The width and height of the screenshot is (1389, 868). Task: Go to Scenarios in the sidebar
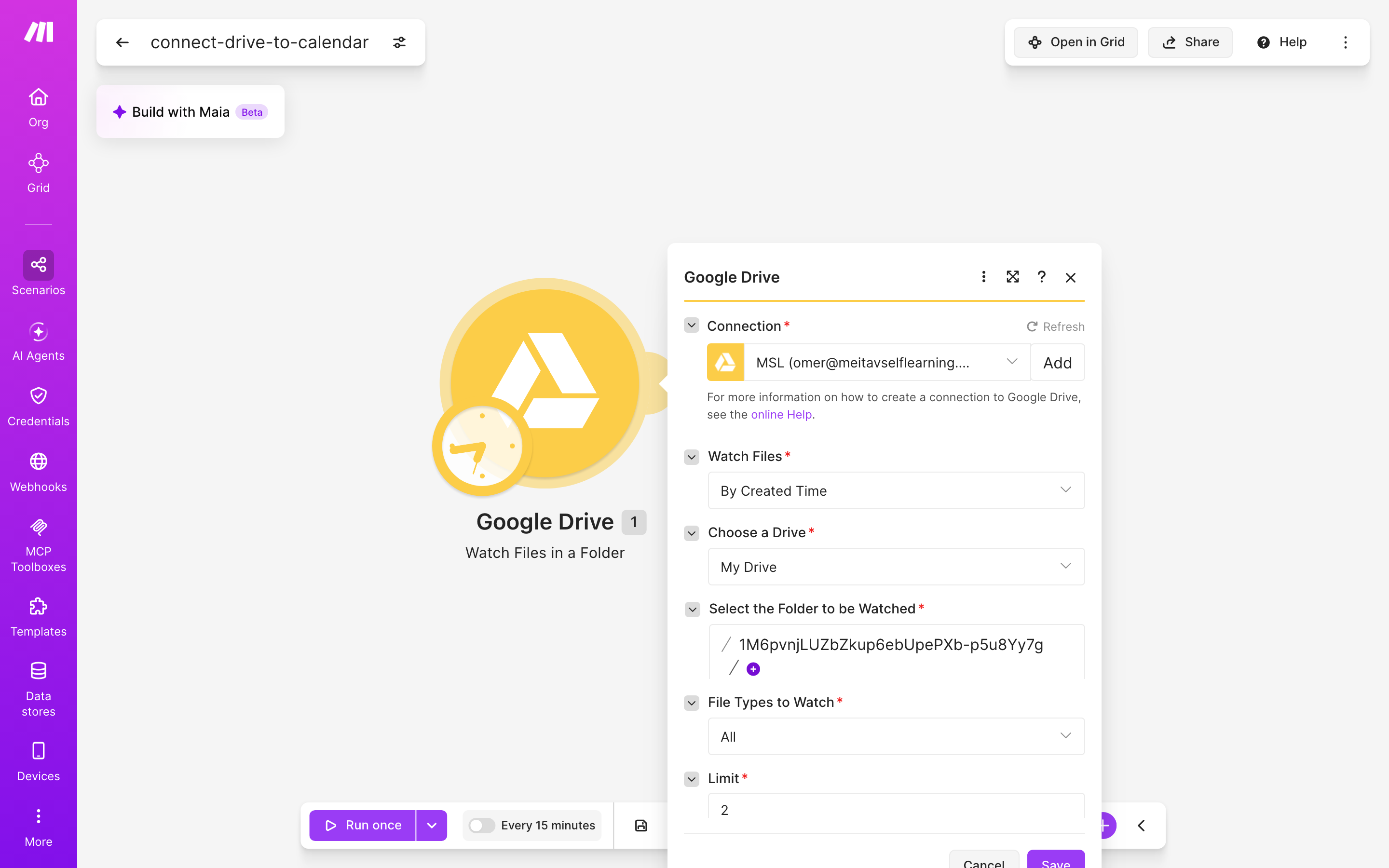[39, 273]
